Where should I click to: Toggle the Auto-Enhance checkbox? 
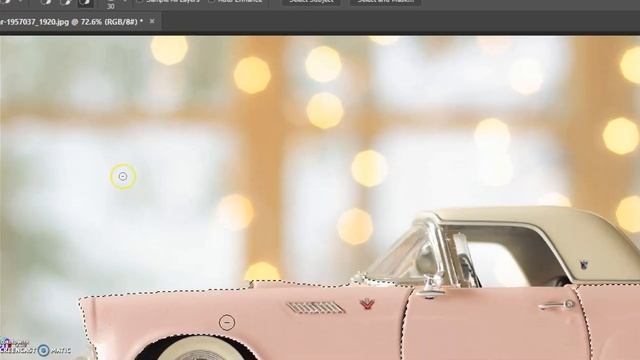pyautogui.click(x=211, y=1)
